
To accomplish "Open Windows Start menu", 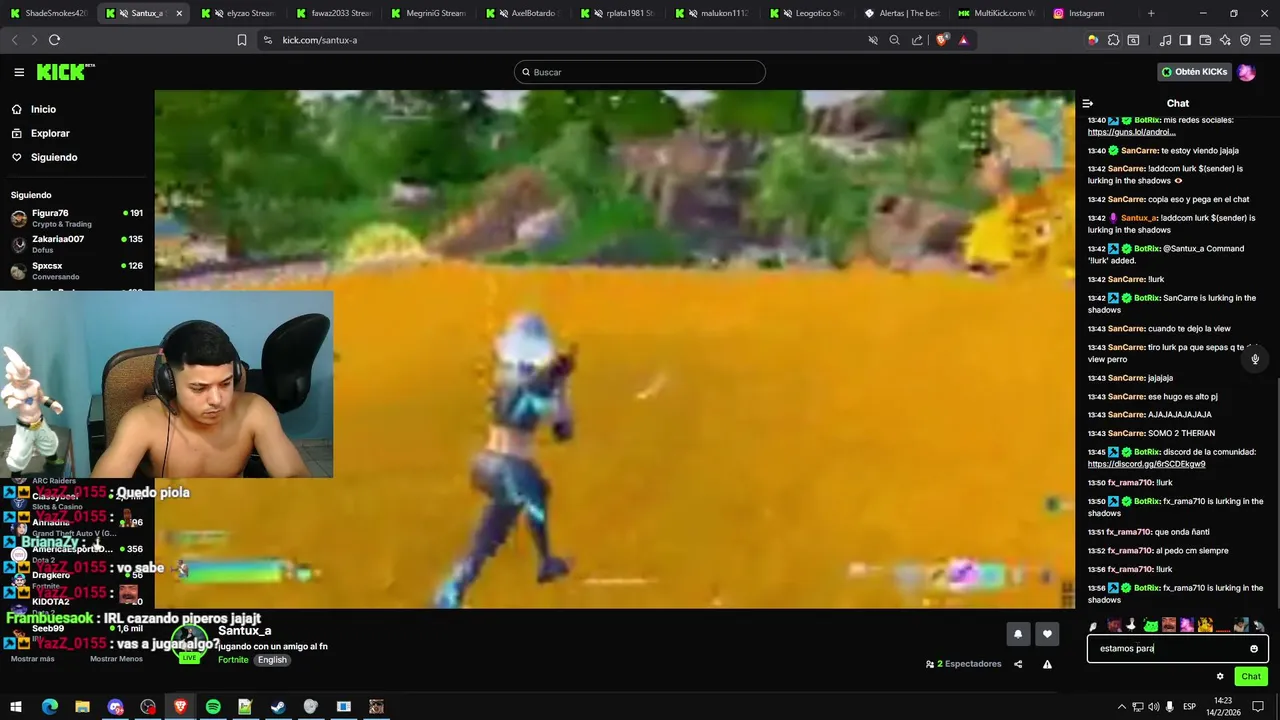I will point(16,707).
